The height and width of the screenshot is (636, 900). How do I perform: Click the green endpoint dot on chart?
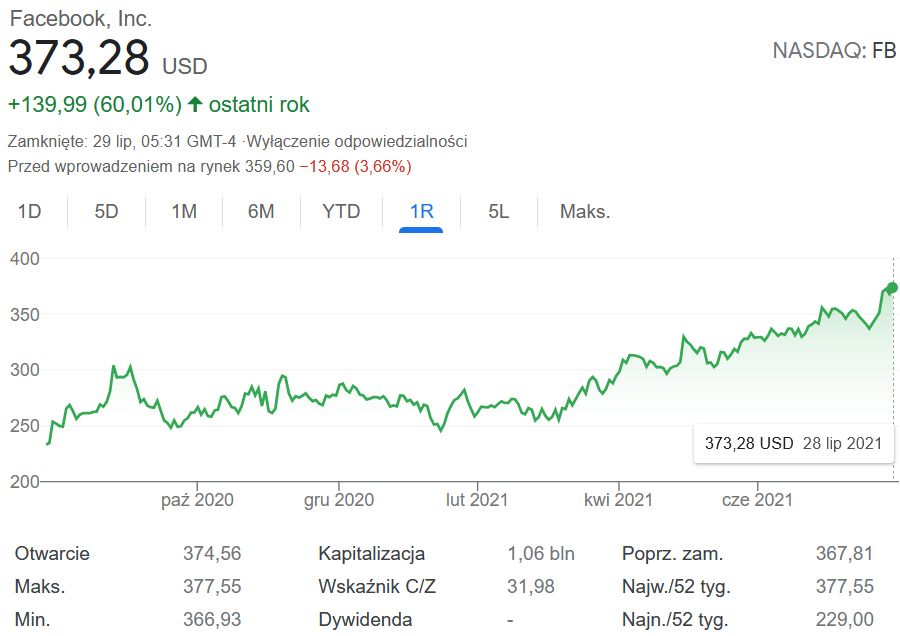[x=892, y=288]
